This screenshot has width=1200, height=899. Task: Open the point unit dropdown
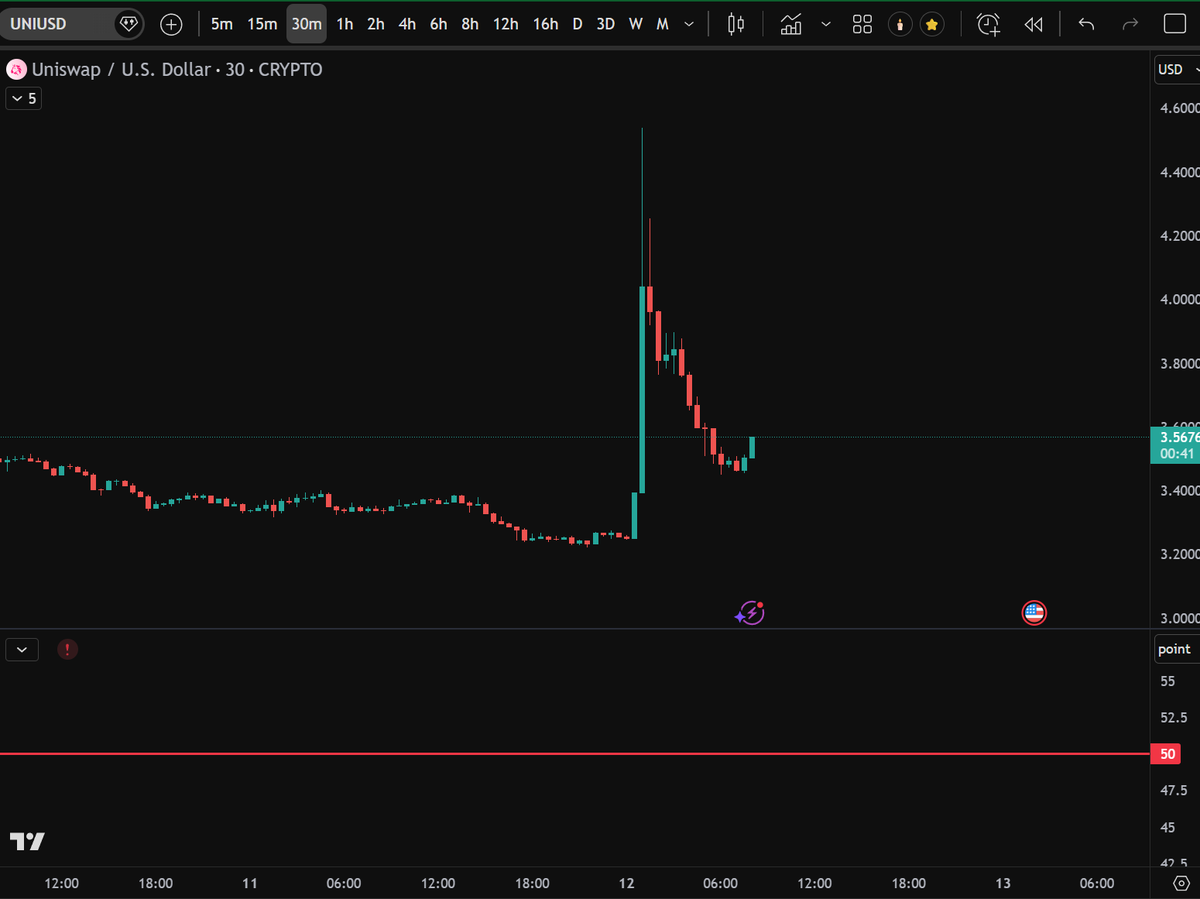pos(1175,649)
